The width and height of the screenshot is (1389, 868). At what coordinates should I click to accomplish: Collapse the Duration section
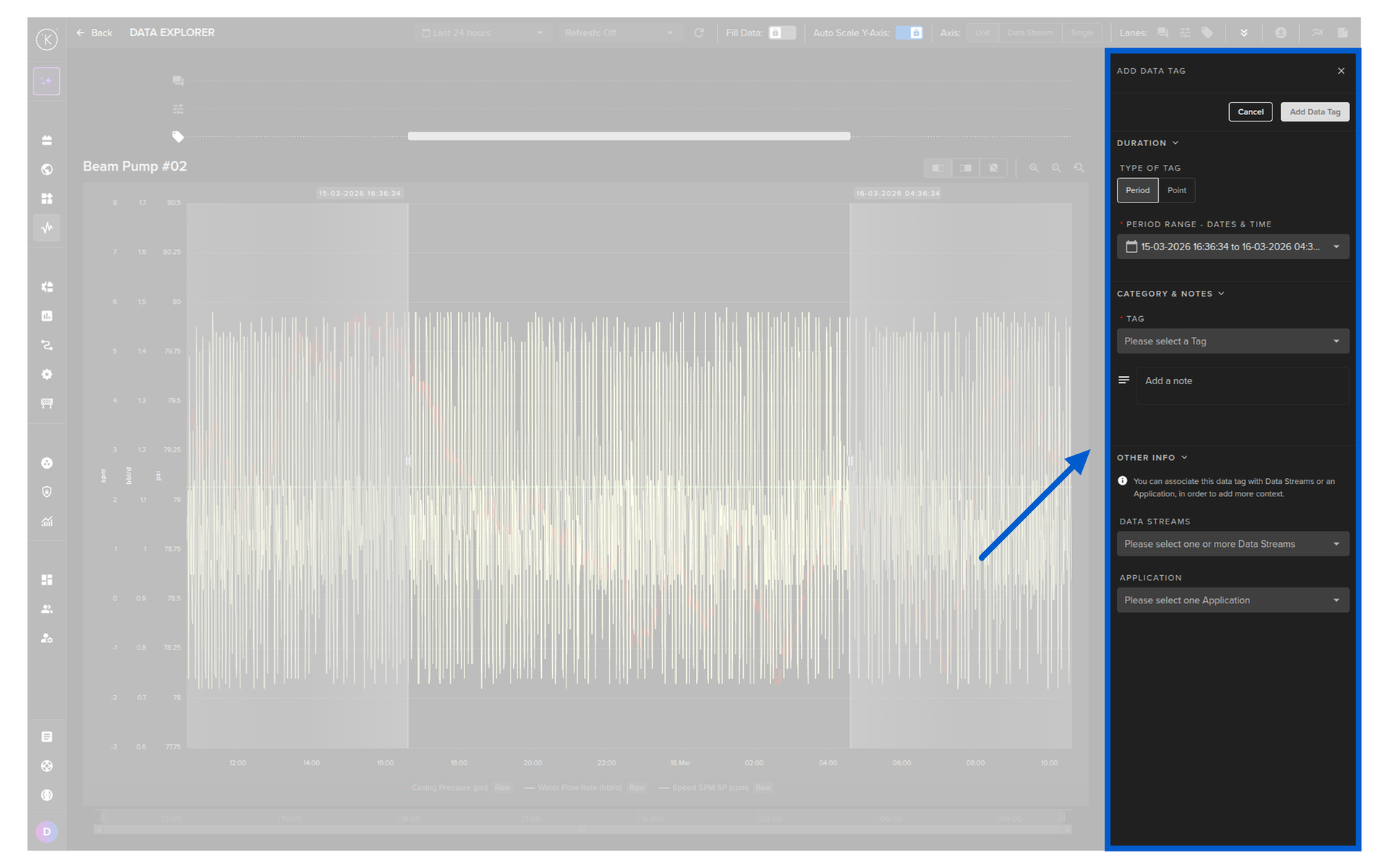click(x=1148, y=143)
